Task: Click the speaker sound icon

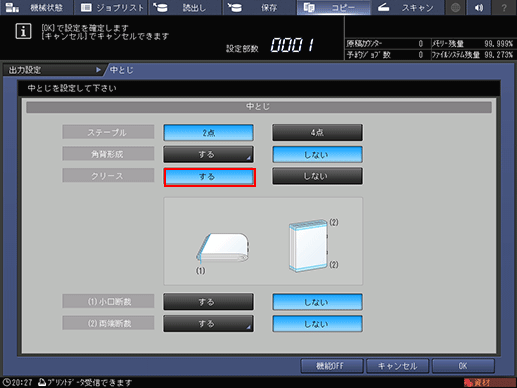Action: point(479,7)
